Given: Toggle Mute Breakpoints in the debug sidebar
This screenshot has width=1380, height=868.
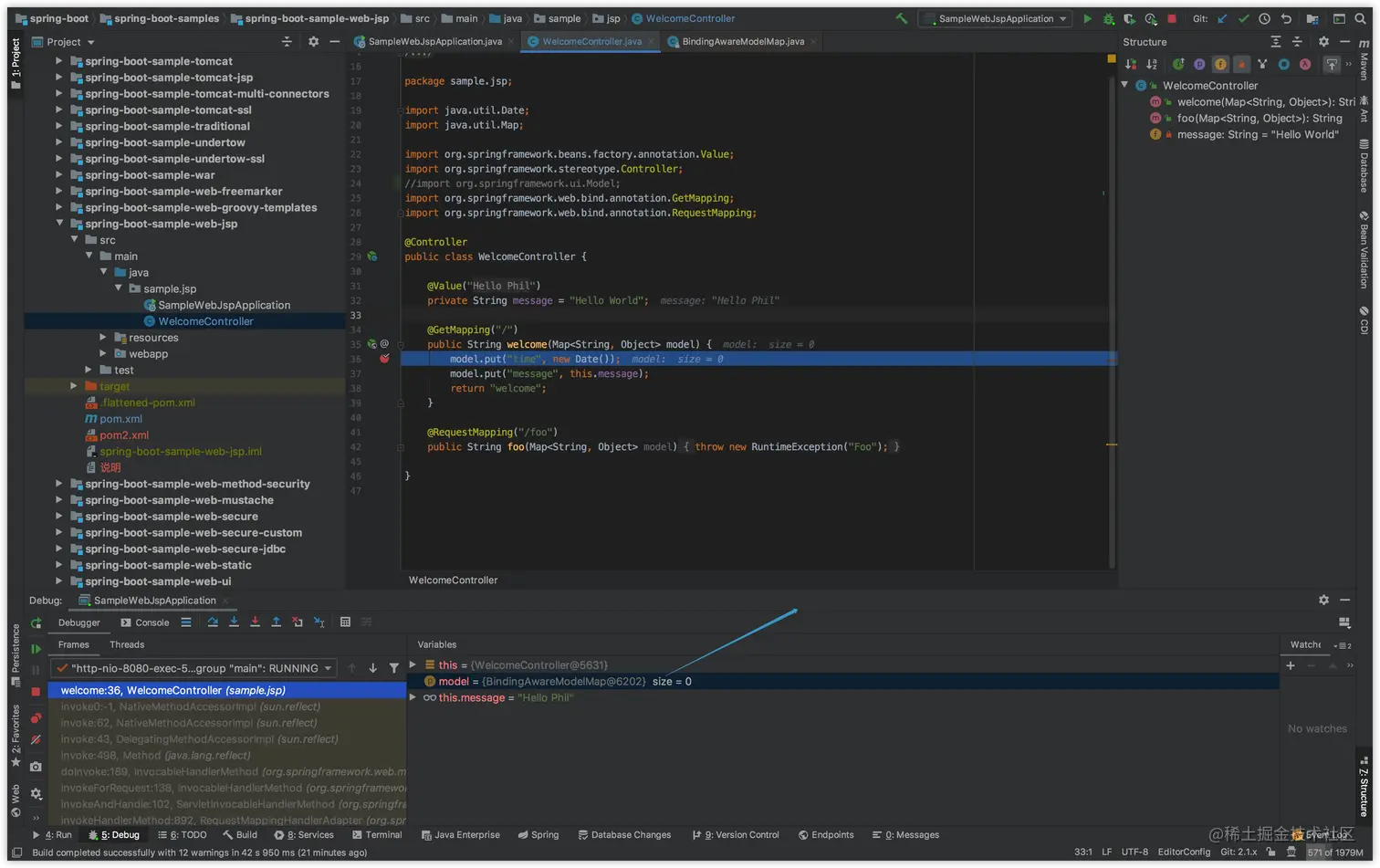Looking at the screenshot, I should point(36,740).
